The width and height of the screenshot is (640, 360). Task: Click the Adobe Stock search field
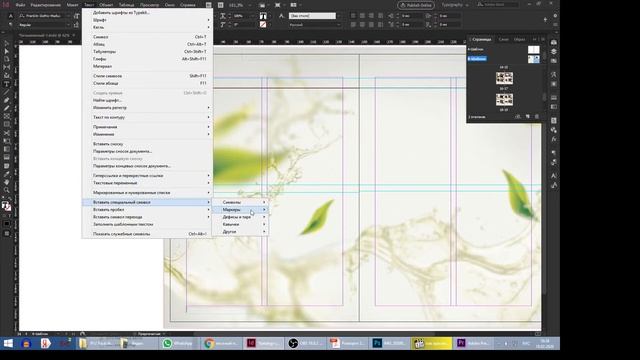point(498,5)
